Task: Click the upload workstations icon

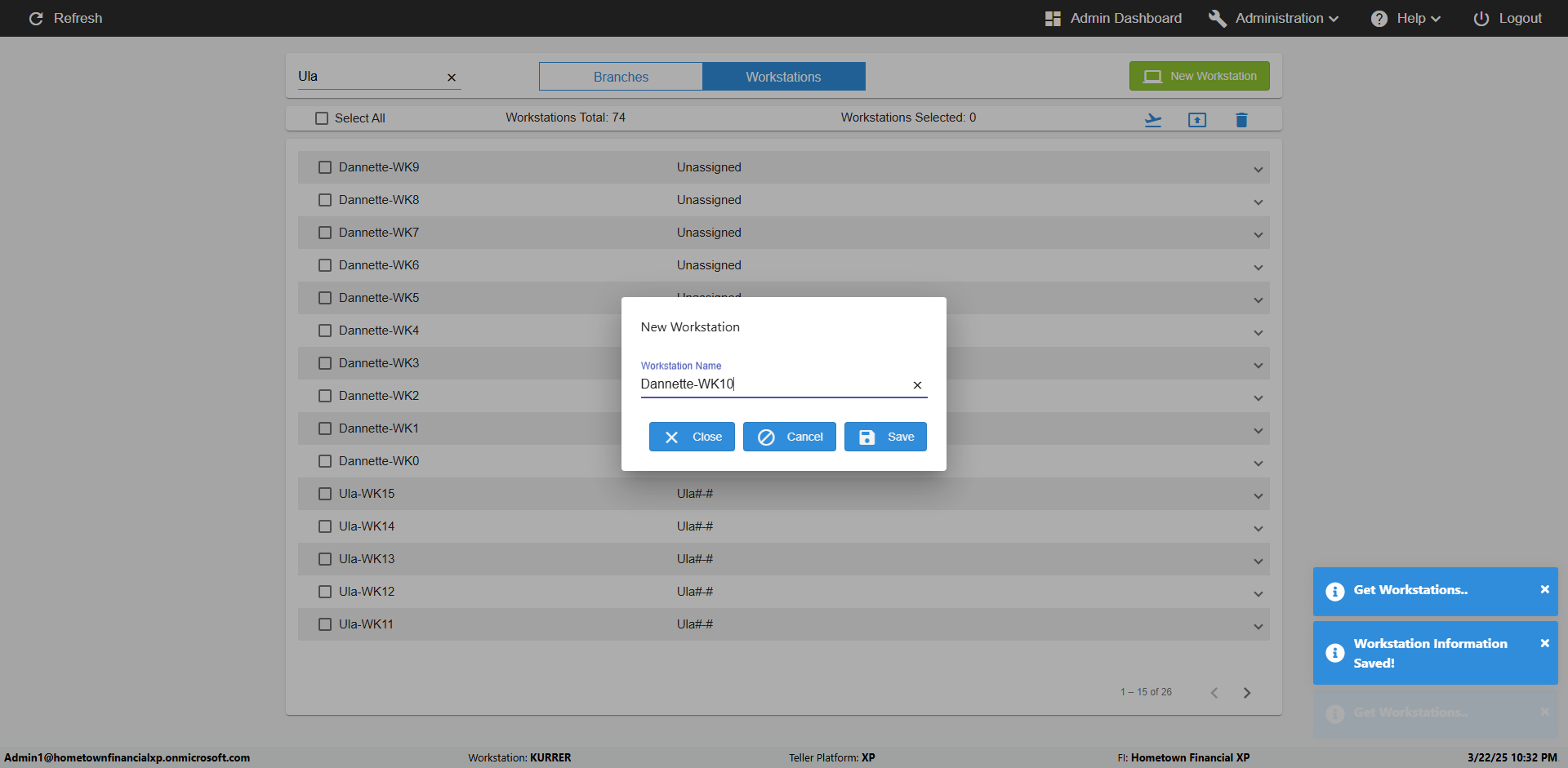Action: (1197, 120)
